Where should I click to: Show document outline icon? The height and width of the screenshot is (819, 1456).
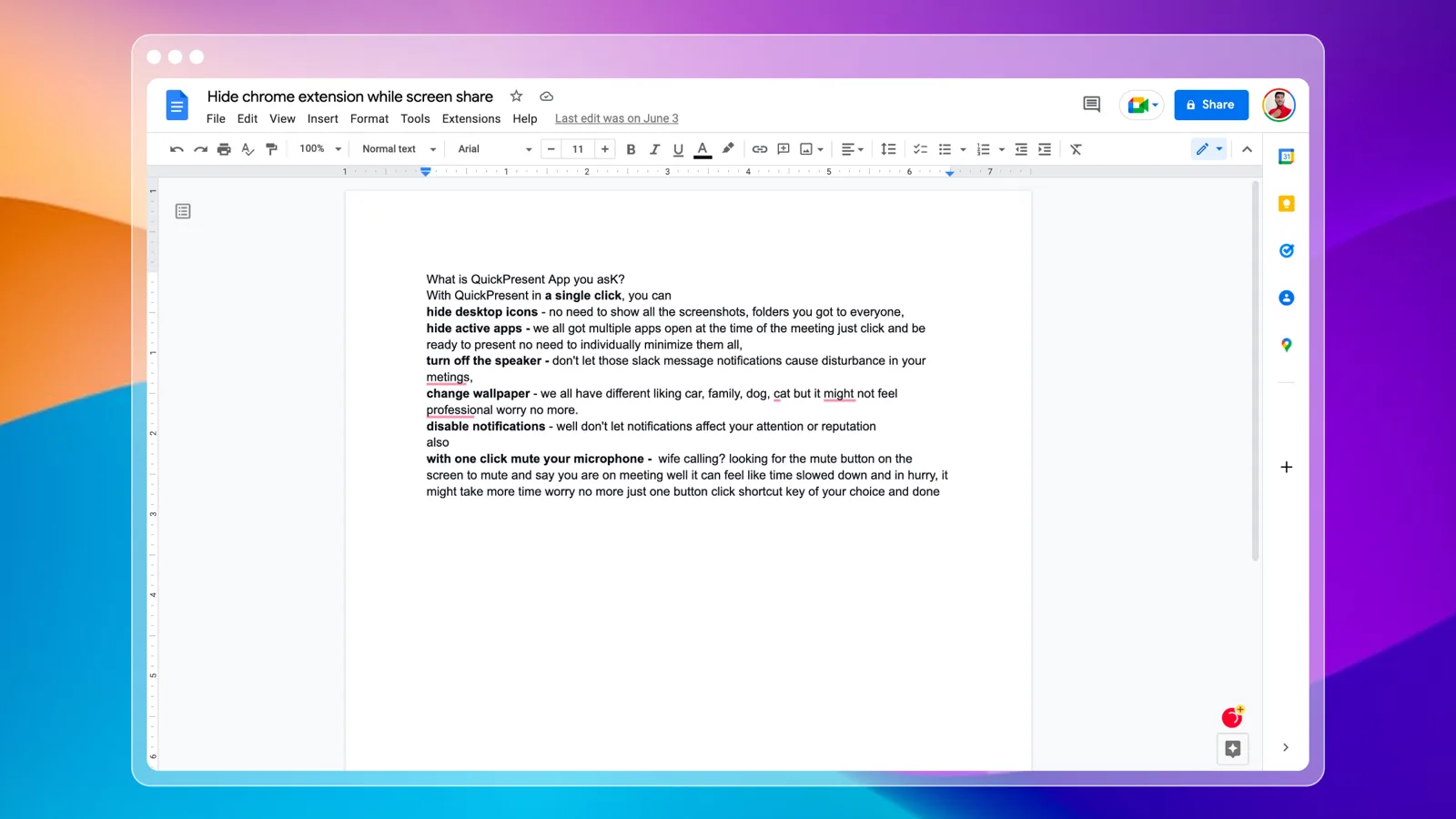pos(183,211)
